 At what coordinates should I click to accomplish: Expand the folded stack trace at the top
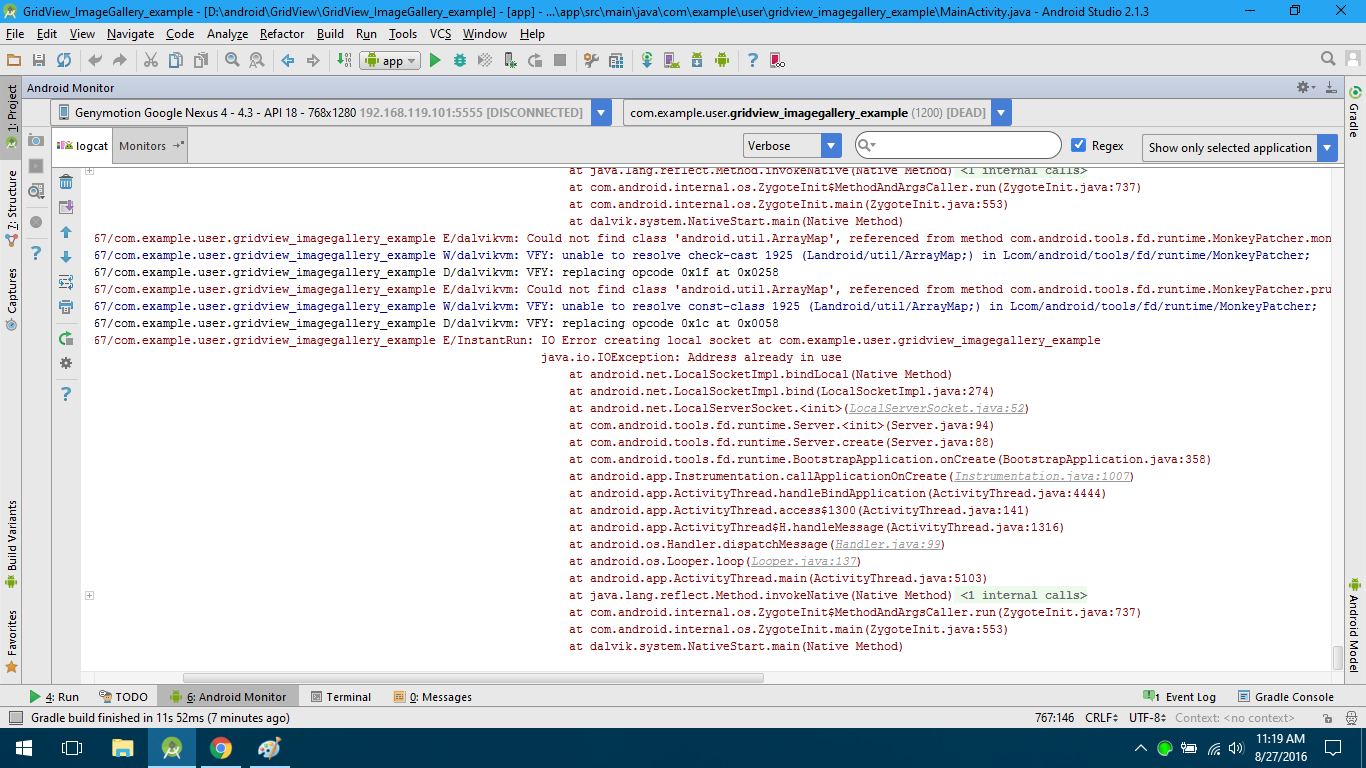89,171
